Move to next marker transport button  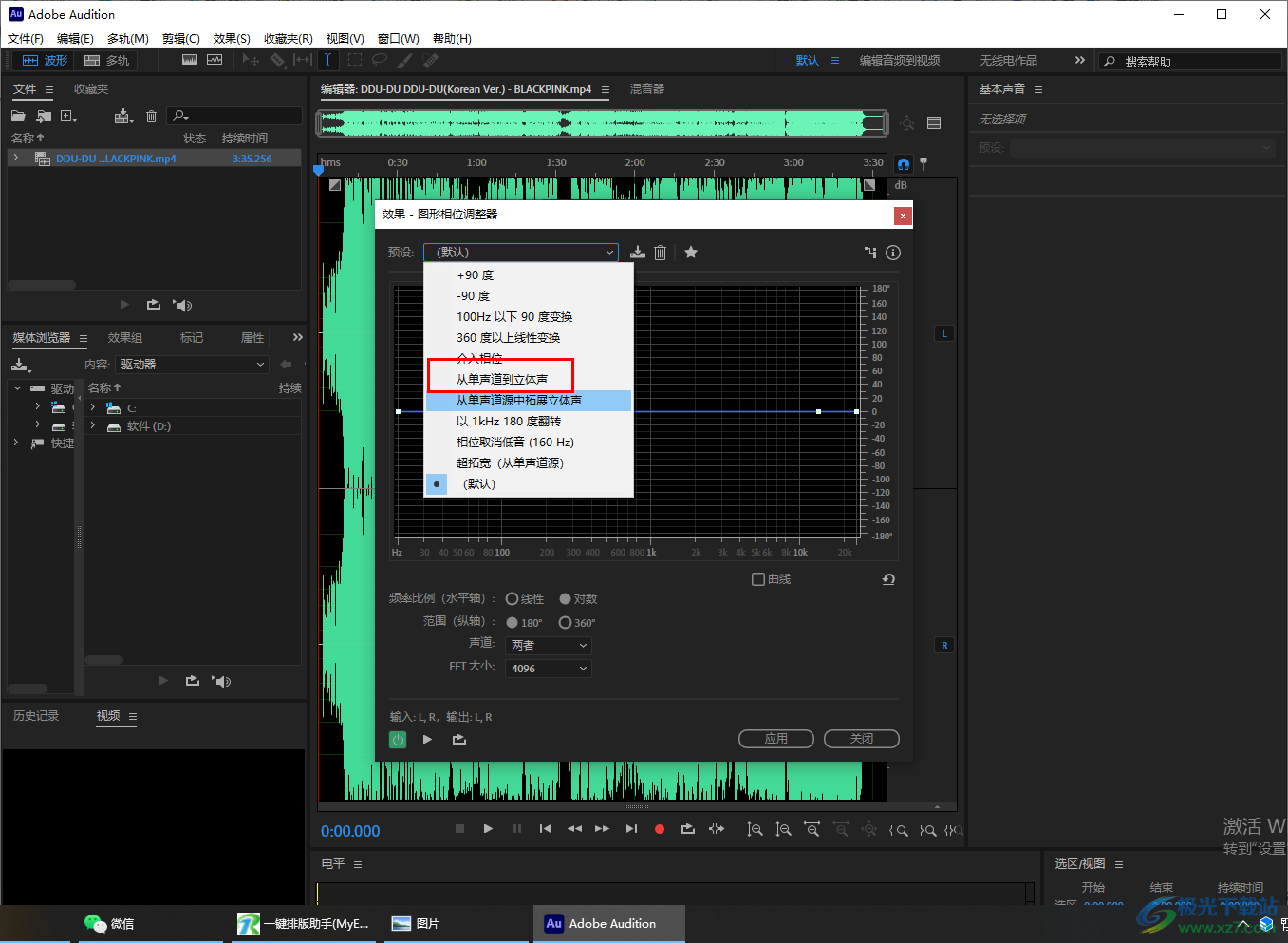pyautogui.click(x=631, y=829)
